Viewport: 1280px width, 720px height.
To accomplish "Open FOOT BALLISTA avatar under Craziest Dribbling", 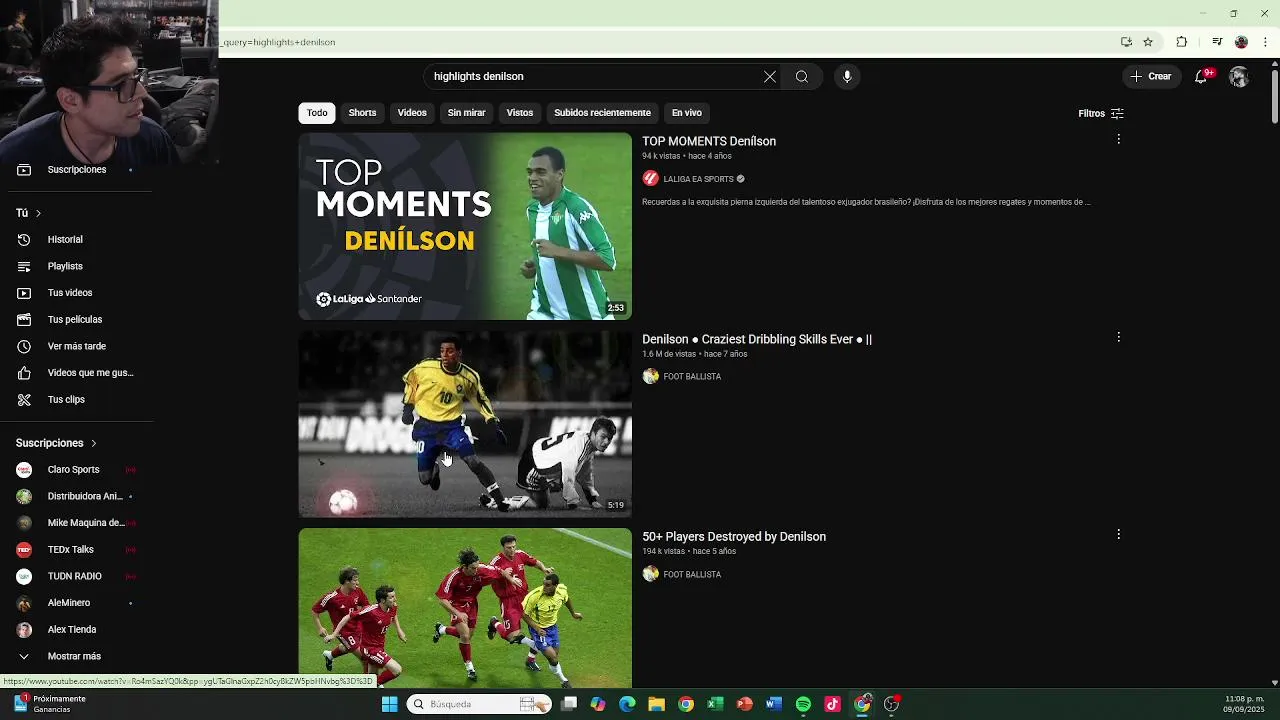I will coord(651,377).
